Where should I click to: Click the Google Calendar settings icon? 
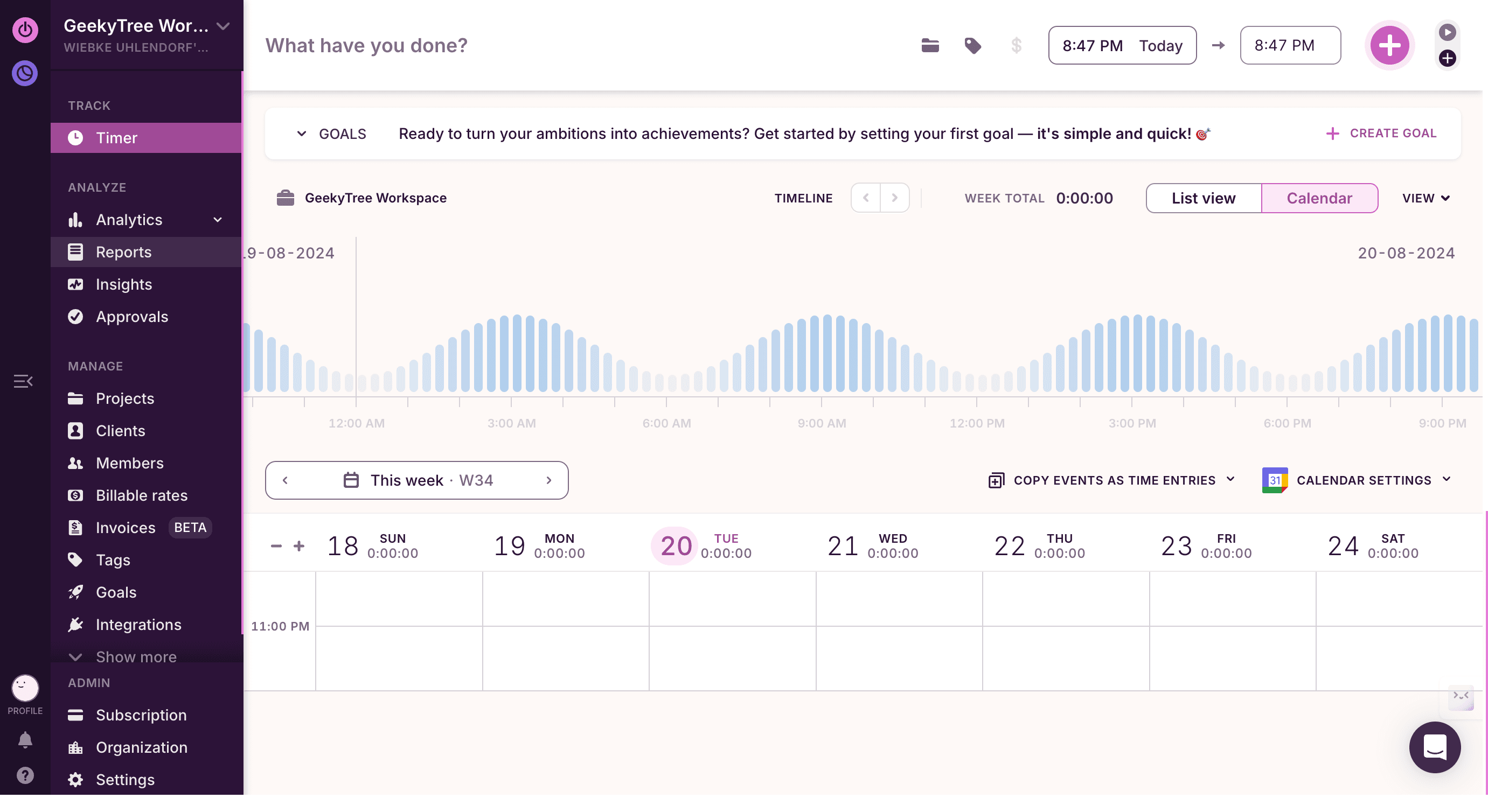1275,480
